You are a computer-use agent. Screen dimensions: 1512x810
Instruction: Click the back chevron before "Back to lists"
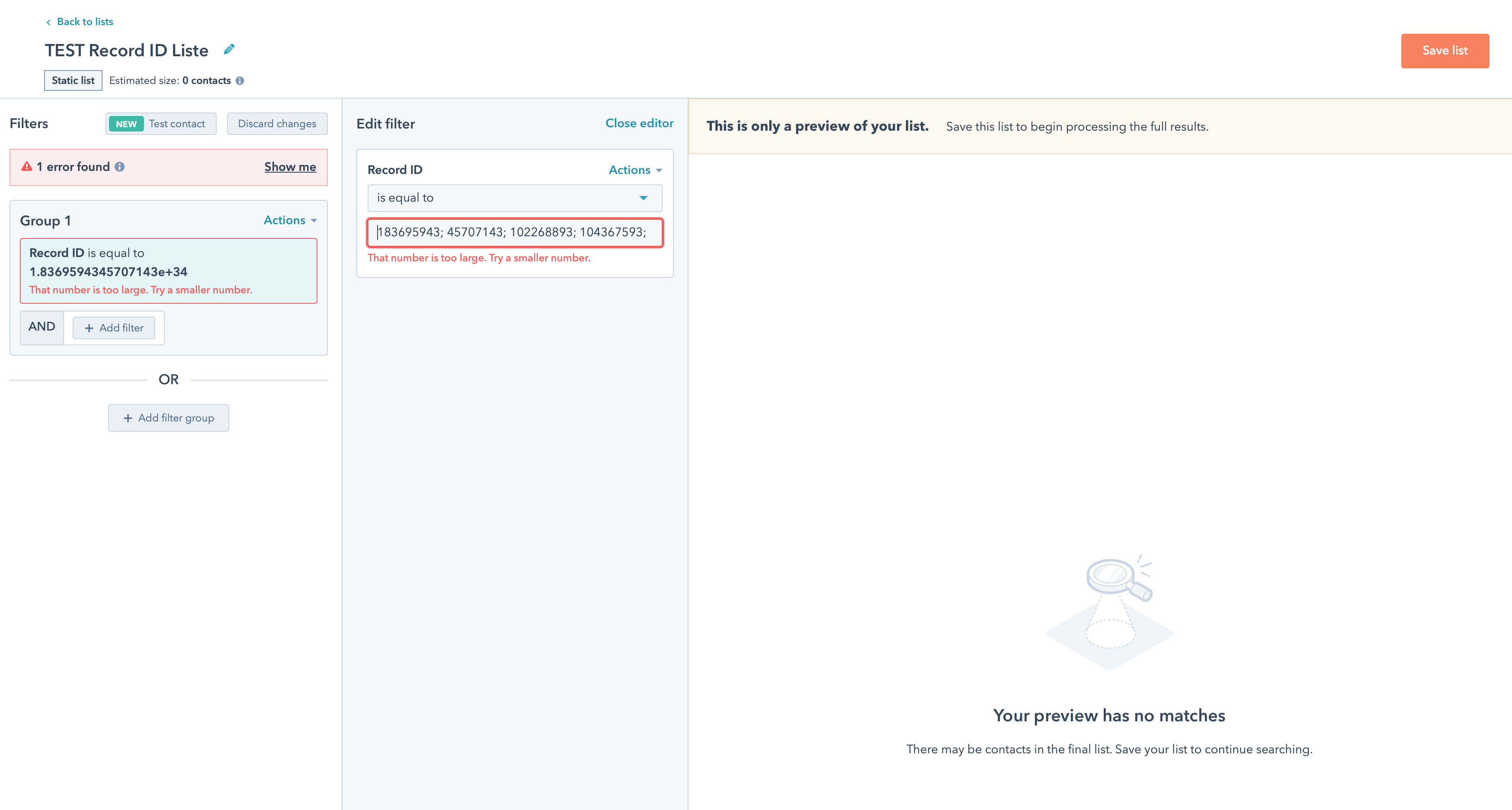point(48,22)
